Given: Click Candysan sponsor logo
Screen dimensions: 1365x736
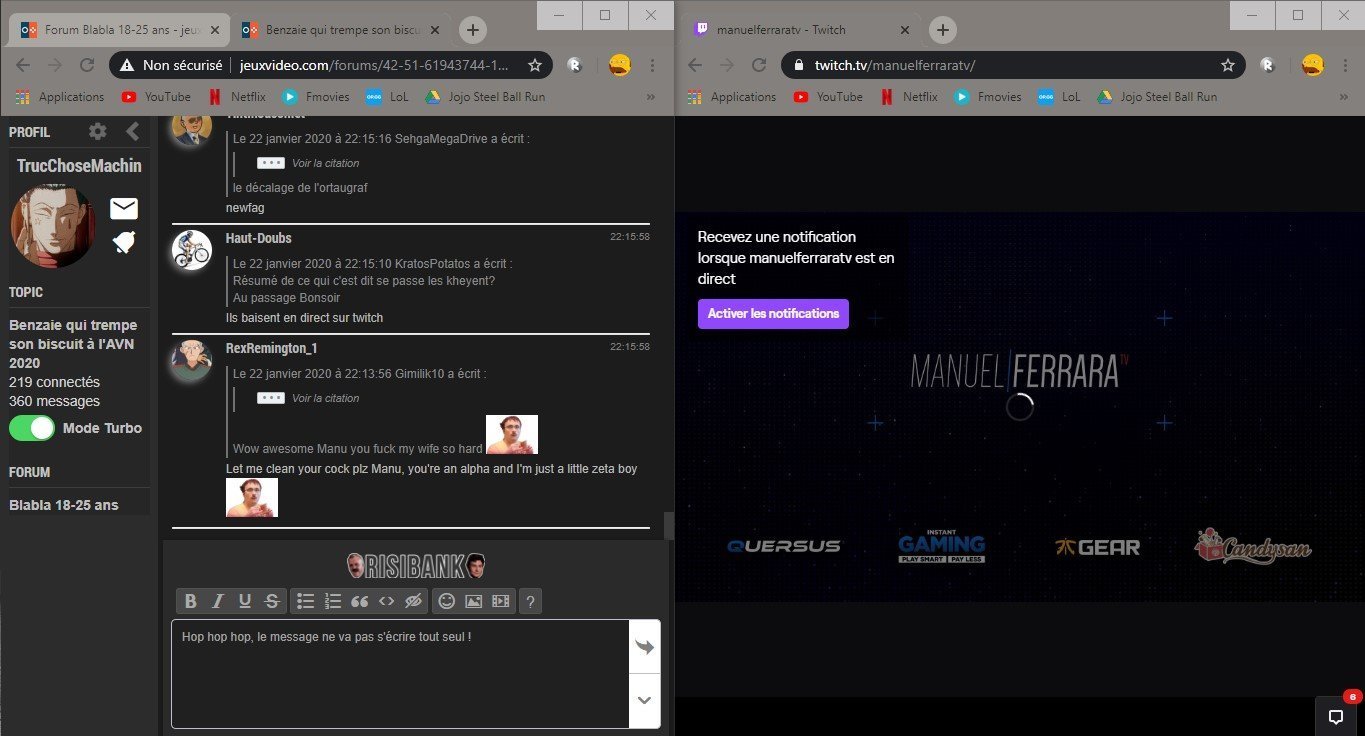Looking at the screenshot, I should pyautogui.click(x=1253, y=545).
